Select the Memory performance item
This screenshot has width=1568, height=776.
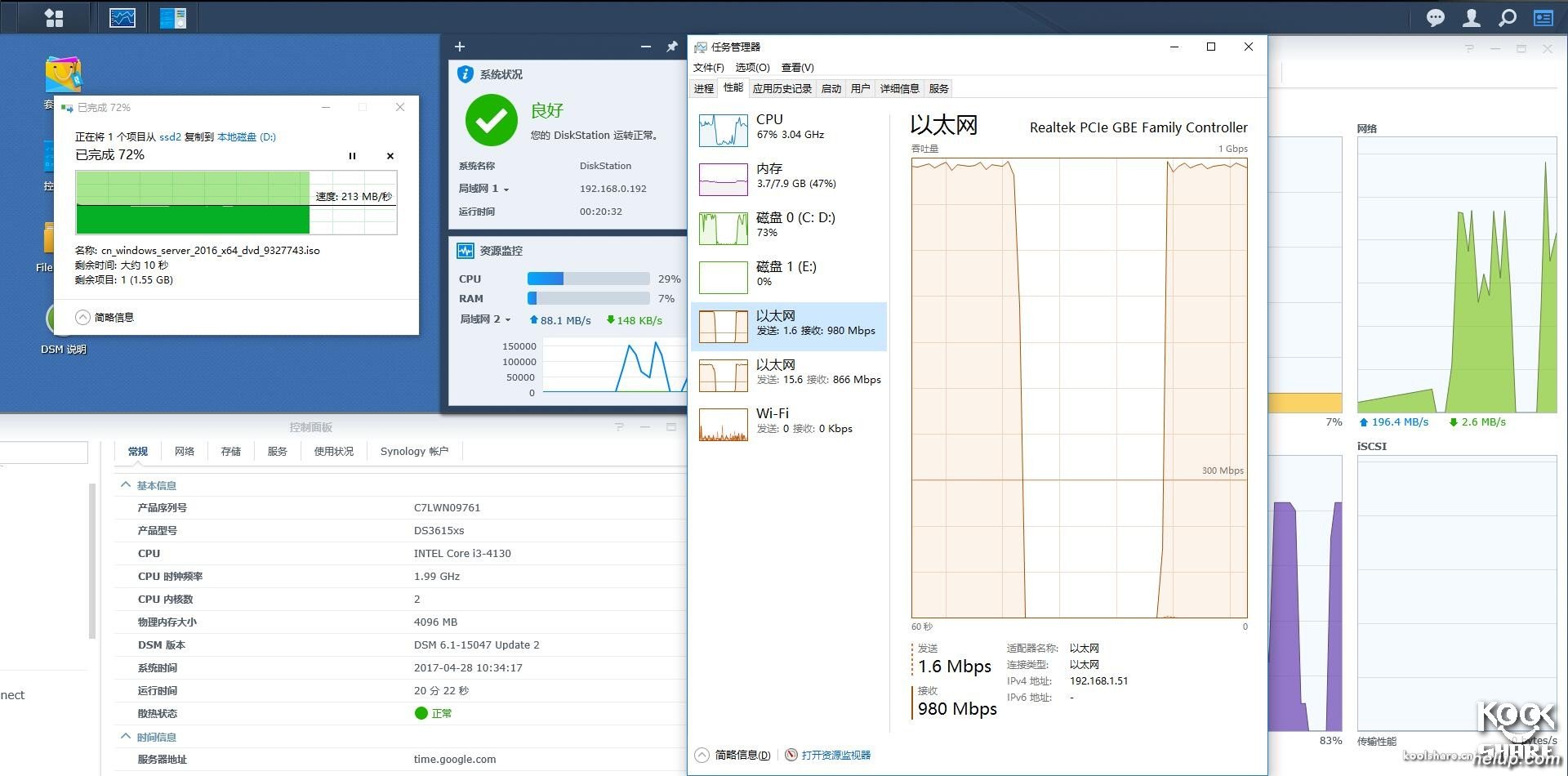pyautogui.click(x=789, y=180)
